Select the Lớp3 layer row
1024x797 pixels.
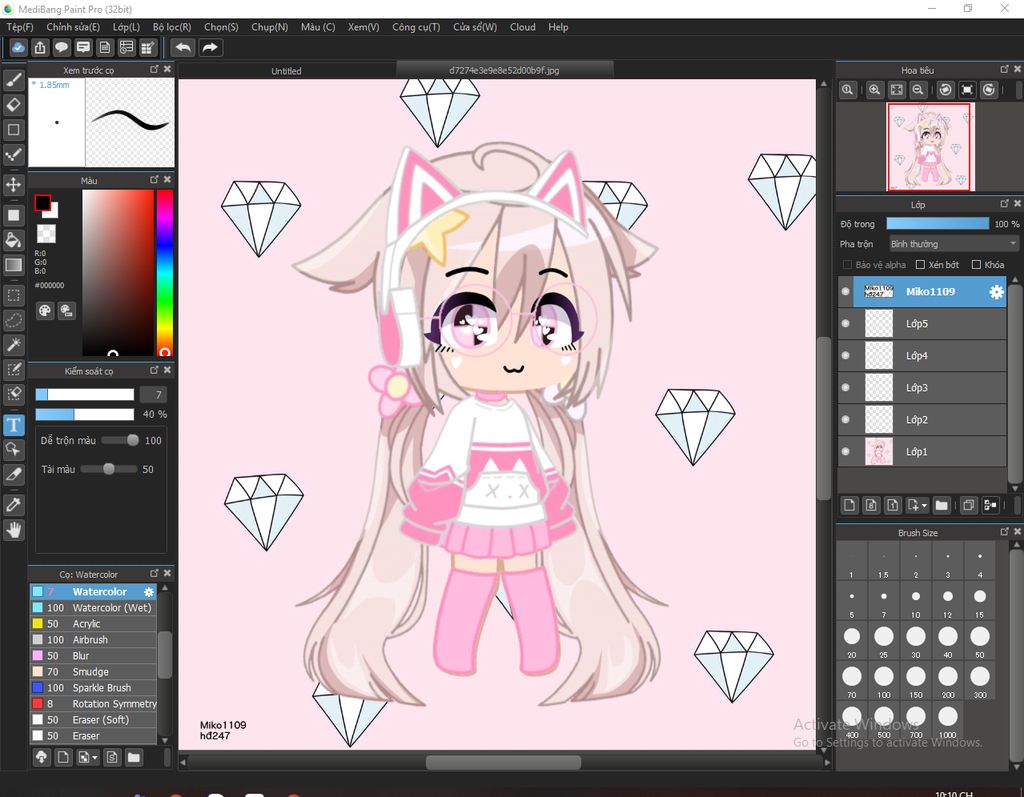click(x=922, y=387)
